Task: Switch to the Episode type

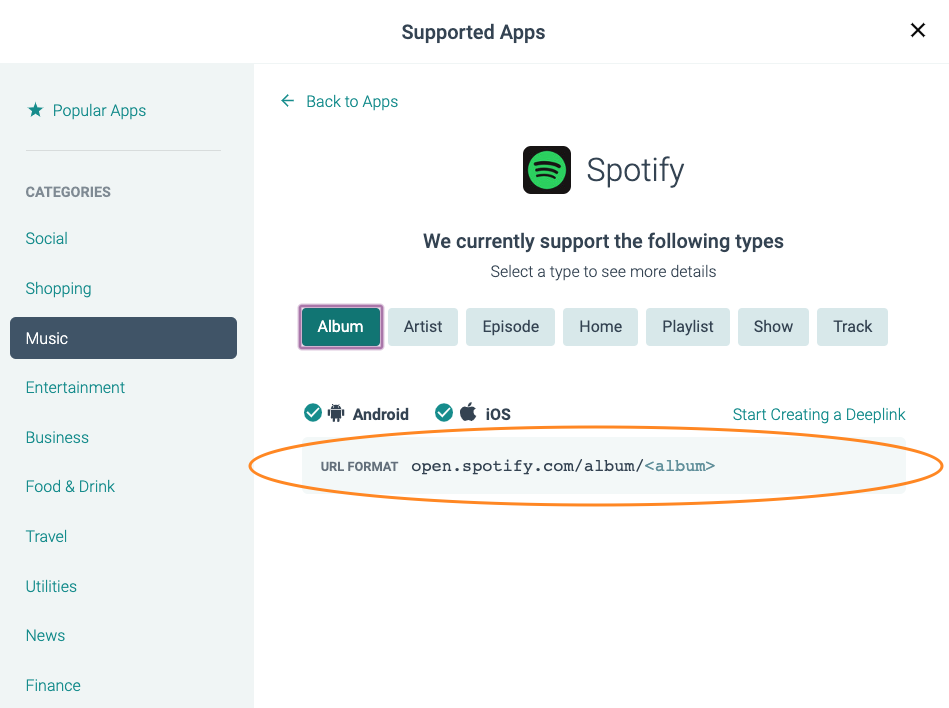Action: coord(510,327)
